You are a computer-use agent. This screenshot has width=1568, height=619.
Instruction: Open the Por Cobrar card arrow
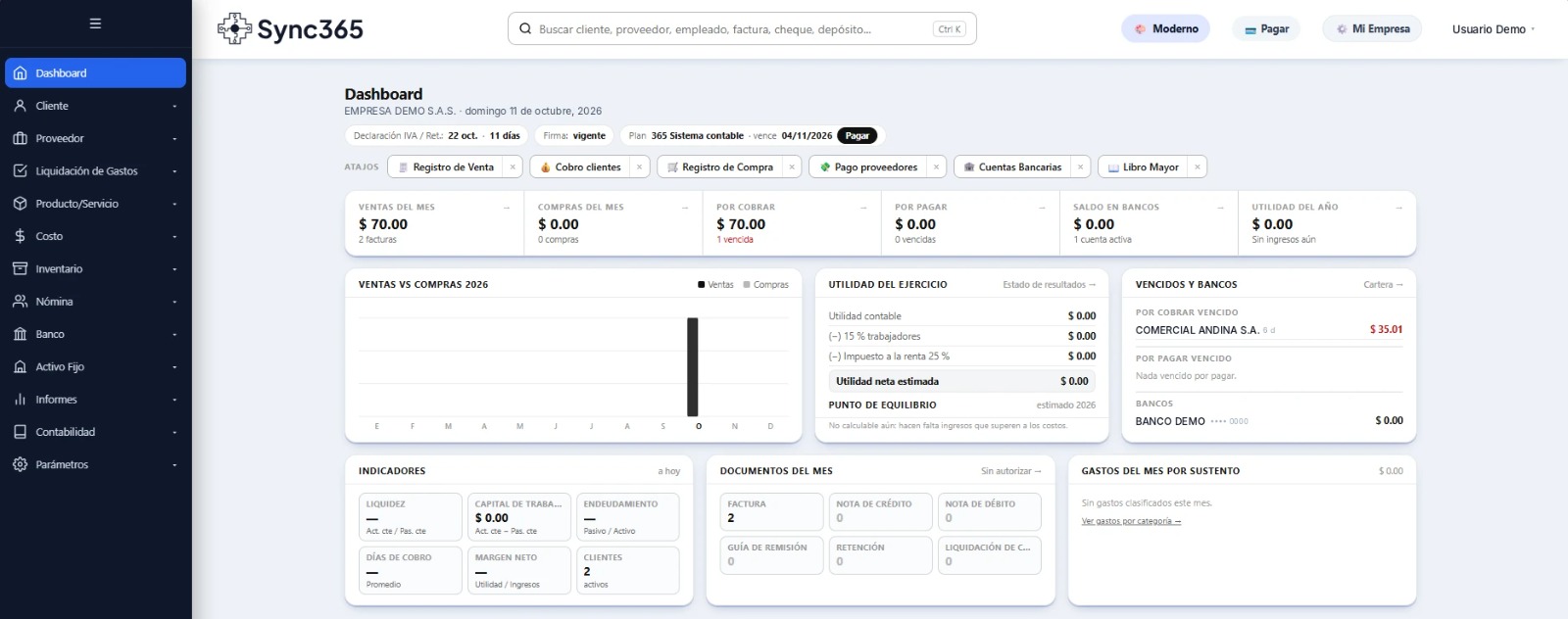(x=863, y=208)
